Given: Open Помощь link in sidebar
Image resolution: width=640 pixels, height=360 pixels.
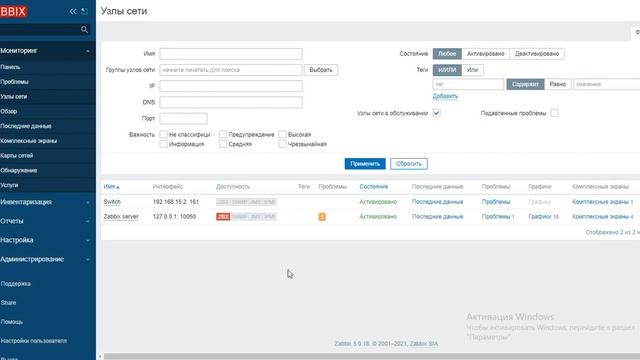Looking at the screenshot, I should [x=12, y=322].
